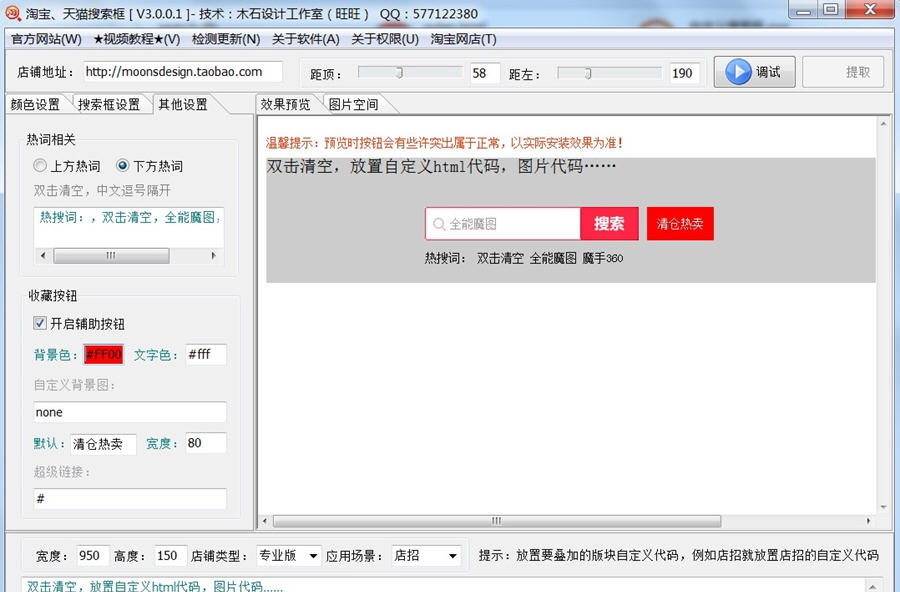Click the magnifier icon in preview search box
900x592 pixels.
coord(439,224)
